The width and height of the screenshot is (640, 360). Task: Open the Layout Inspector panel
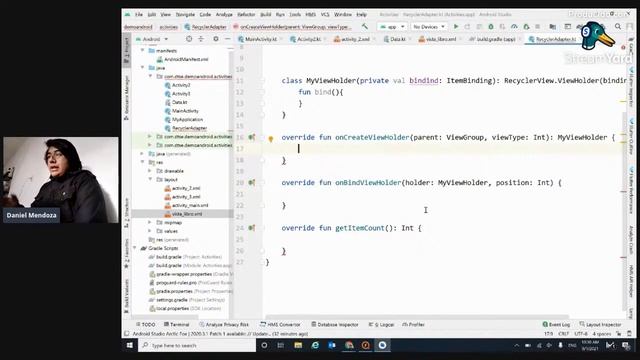600,324
